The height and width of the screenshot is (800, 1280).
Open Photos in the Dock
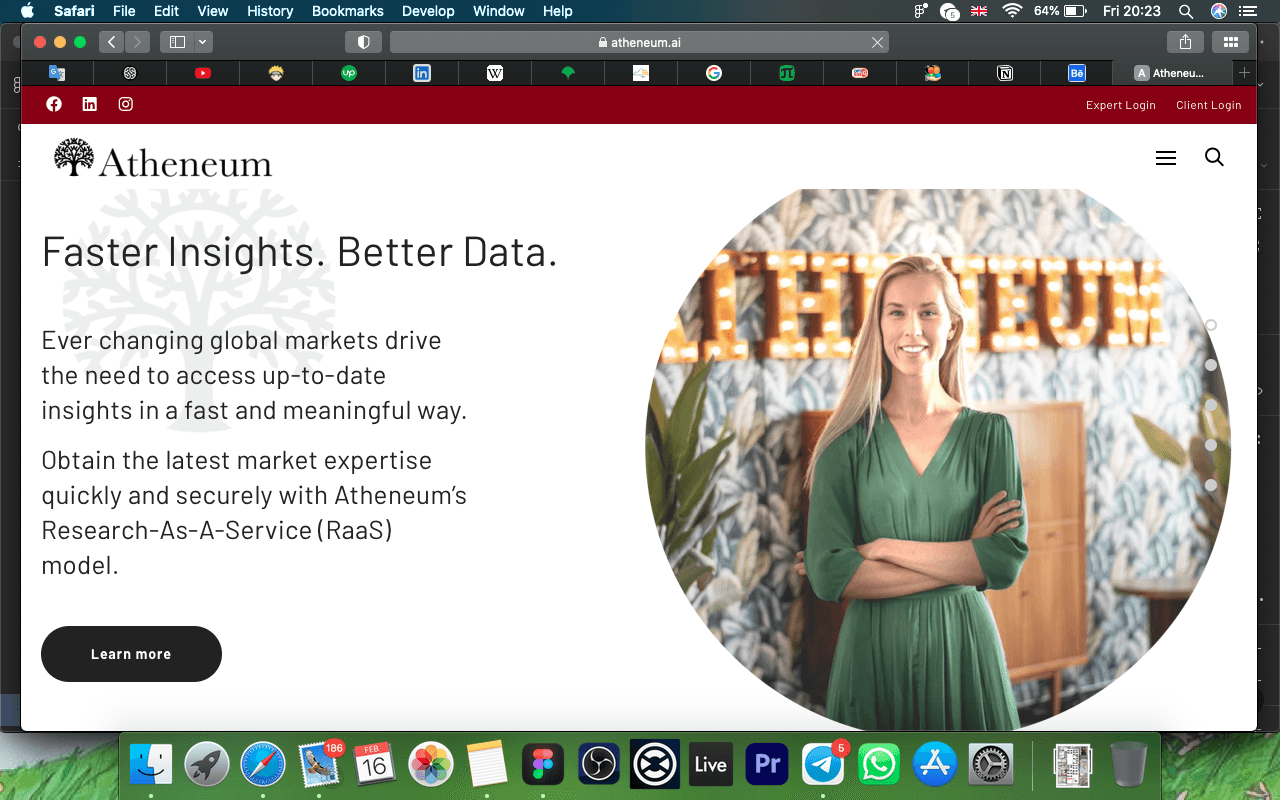[432, 766]
